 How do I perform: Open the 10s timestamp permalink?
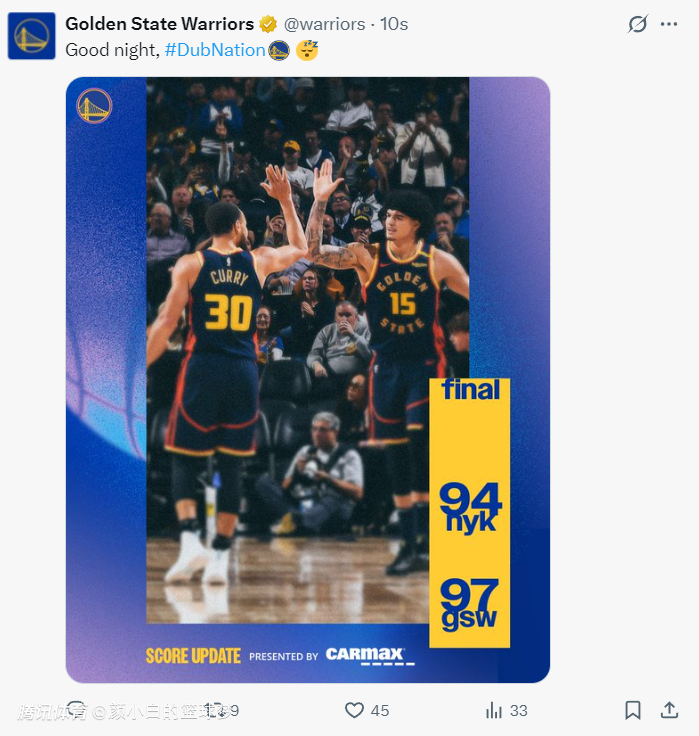pos(394,24)
